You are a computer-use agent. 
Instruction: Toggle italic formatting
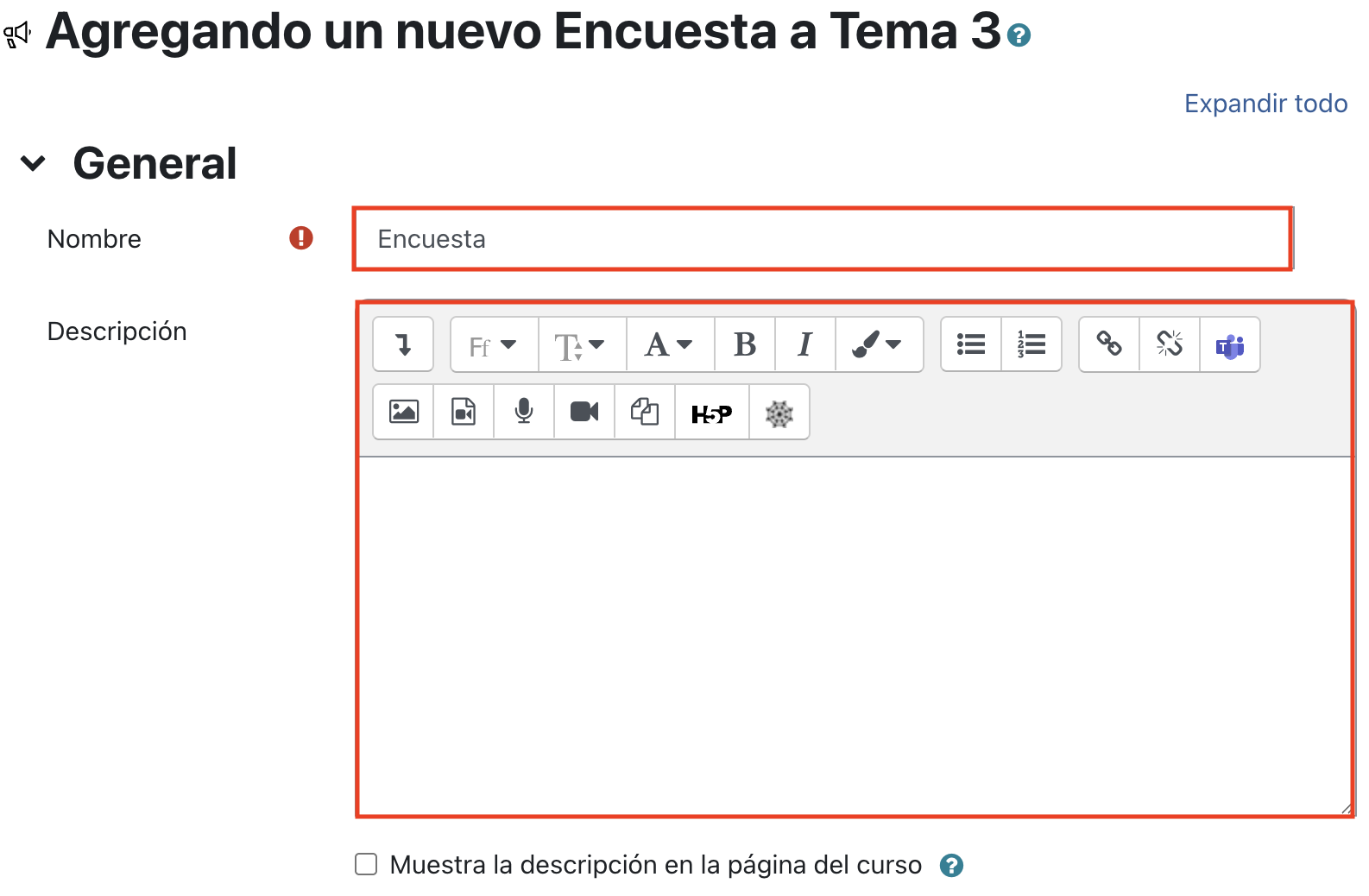pyautogui.click(x=805, y=344)
